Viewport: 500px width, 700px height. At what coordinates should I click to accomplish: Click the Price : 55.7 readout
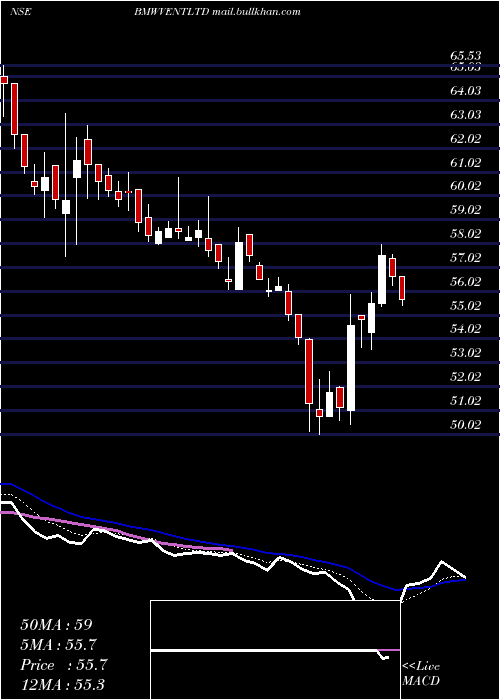click(x=64, y=665)
